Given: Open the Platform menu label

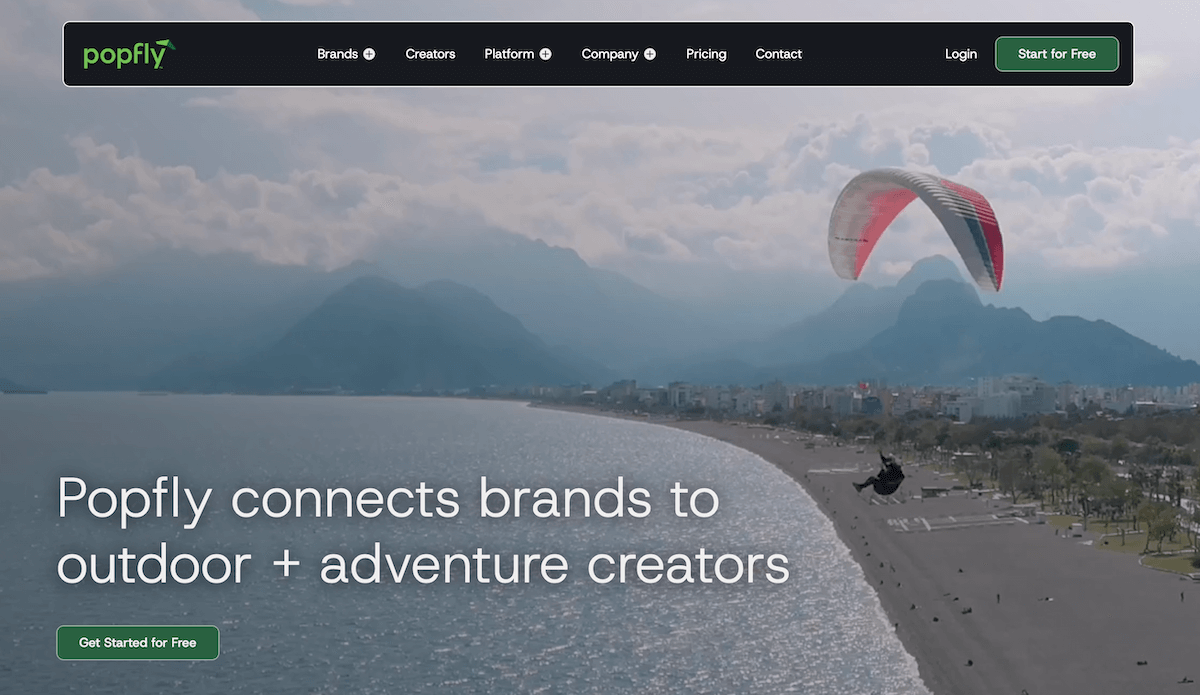Looking at the screenshot, I should tap(509, 54).
